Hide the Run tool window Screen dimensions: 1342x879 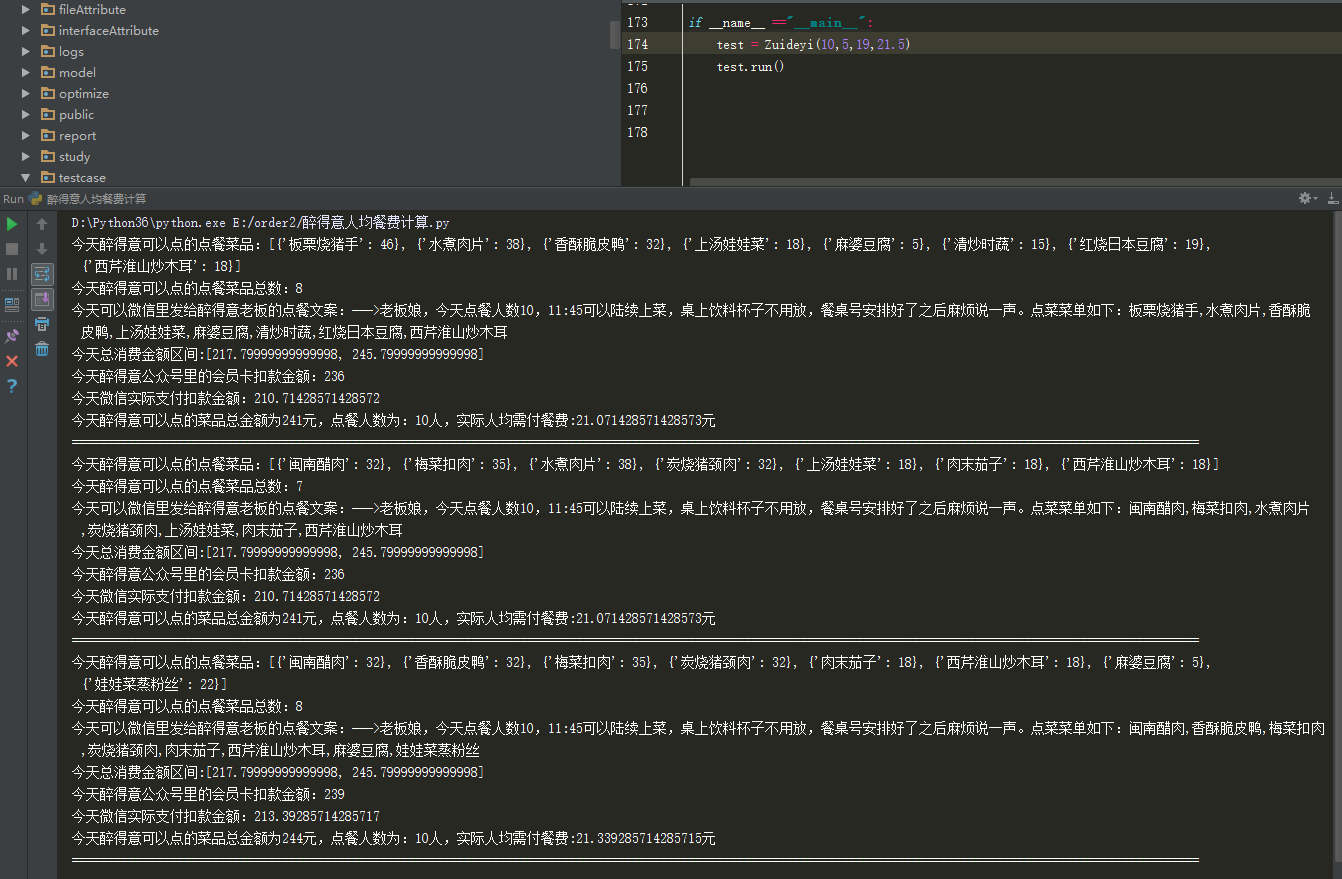[x=1332, y=199]
